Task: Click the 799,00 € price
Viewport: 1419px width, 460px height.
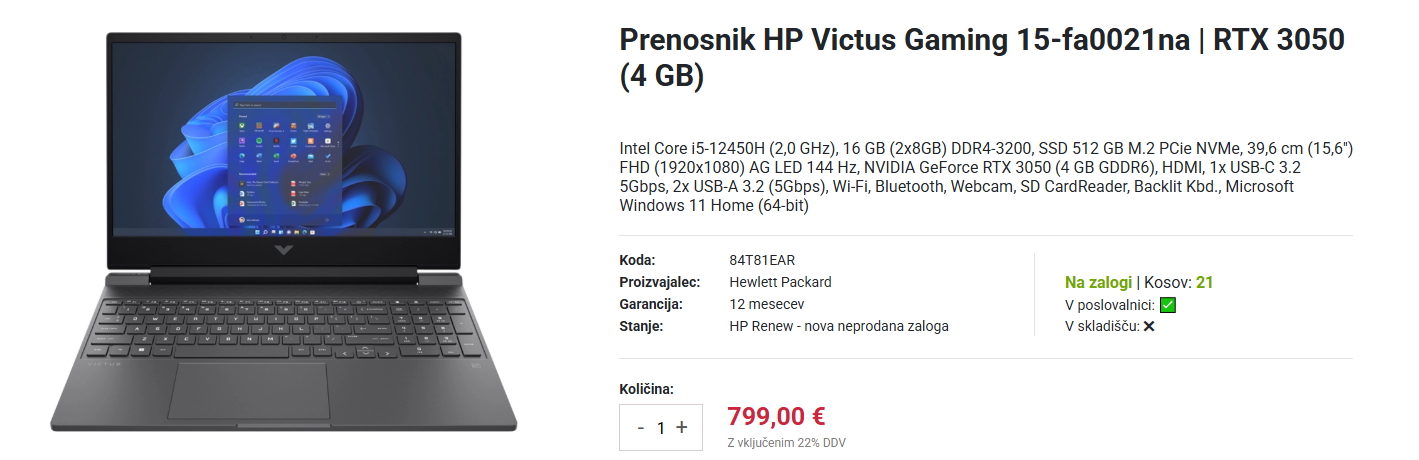Action: [x=776, y=415]
